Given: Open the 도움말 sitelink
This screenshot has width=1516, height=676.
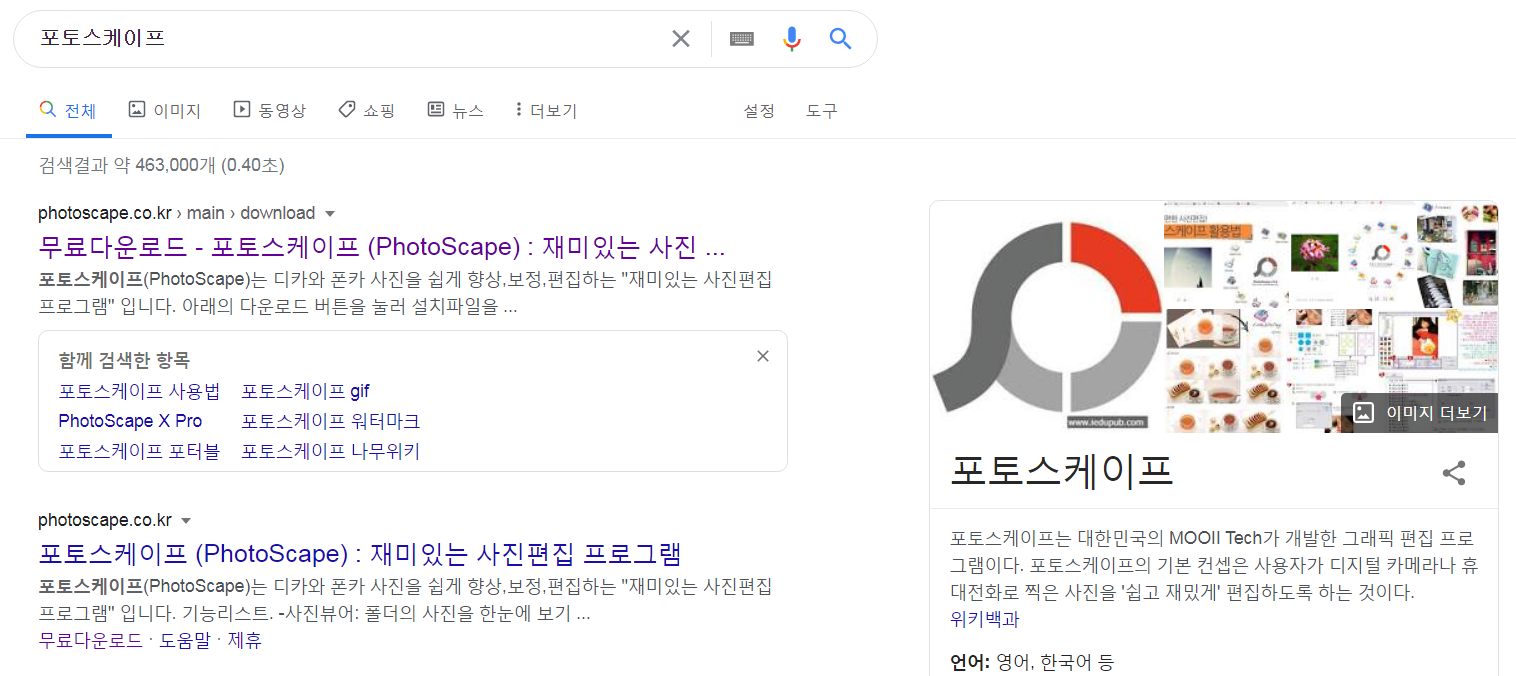Looking at the screenshot, I should pos(185,641).
